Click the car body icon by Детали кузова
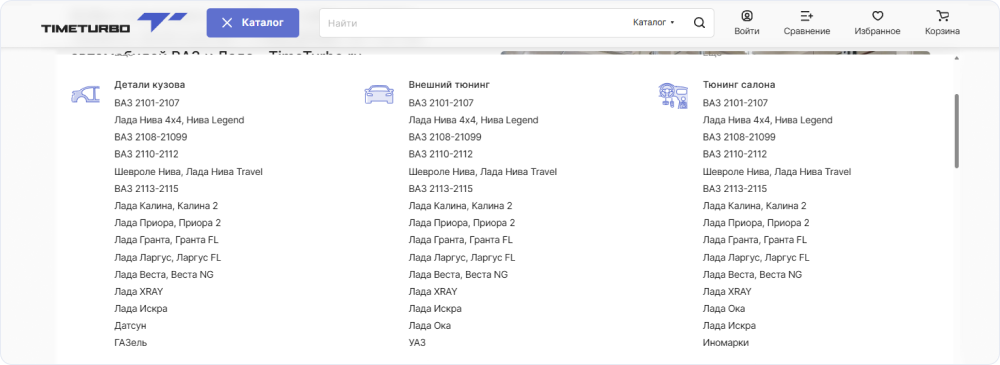The image size is (1000, 365). tap(85, 94)
